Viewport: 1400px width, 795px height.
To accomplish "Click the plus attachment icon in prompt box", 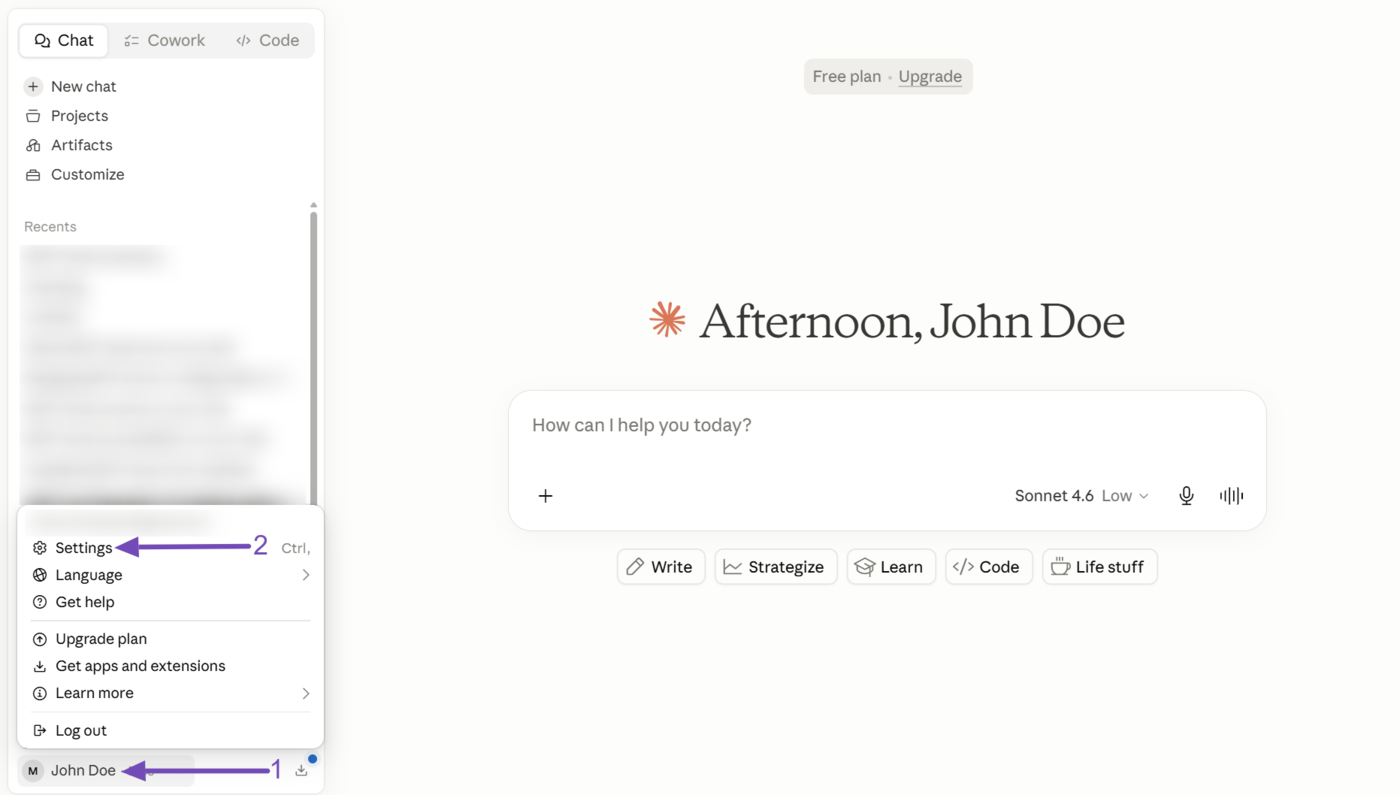I will click(545, 496).
